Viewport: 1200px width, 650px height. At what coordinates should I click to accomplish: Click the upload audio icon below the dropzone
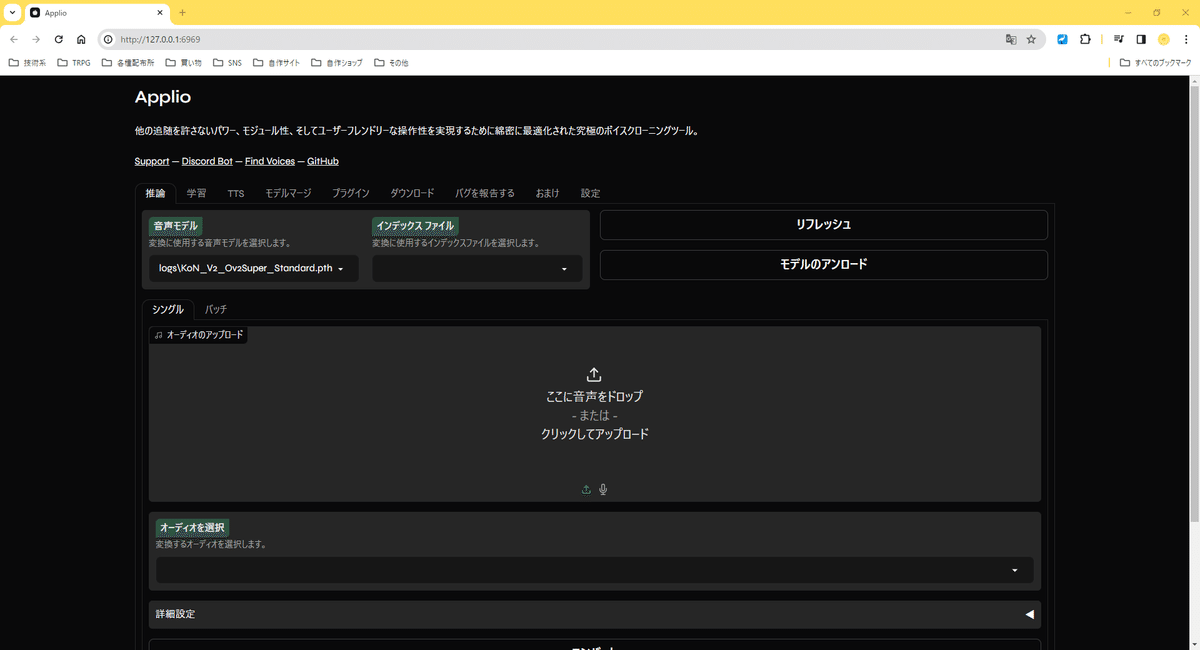[586, 489]
